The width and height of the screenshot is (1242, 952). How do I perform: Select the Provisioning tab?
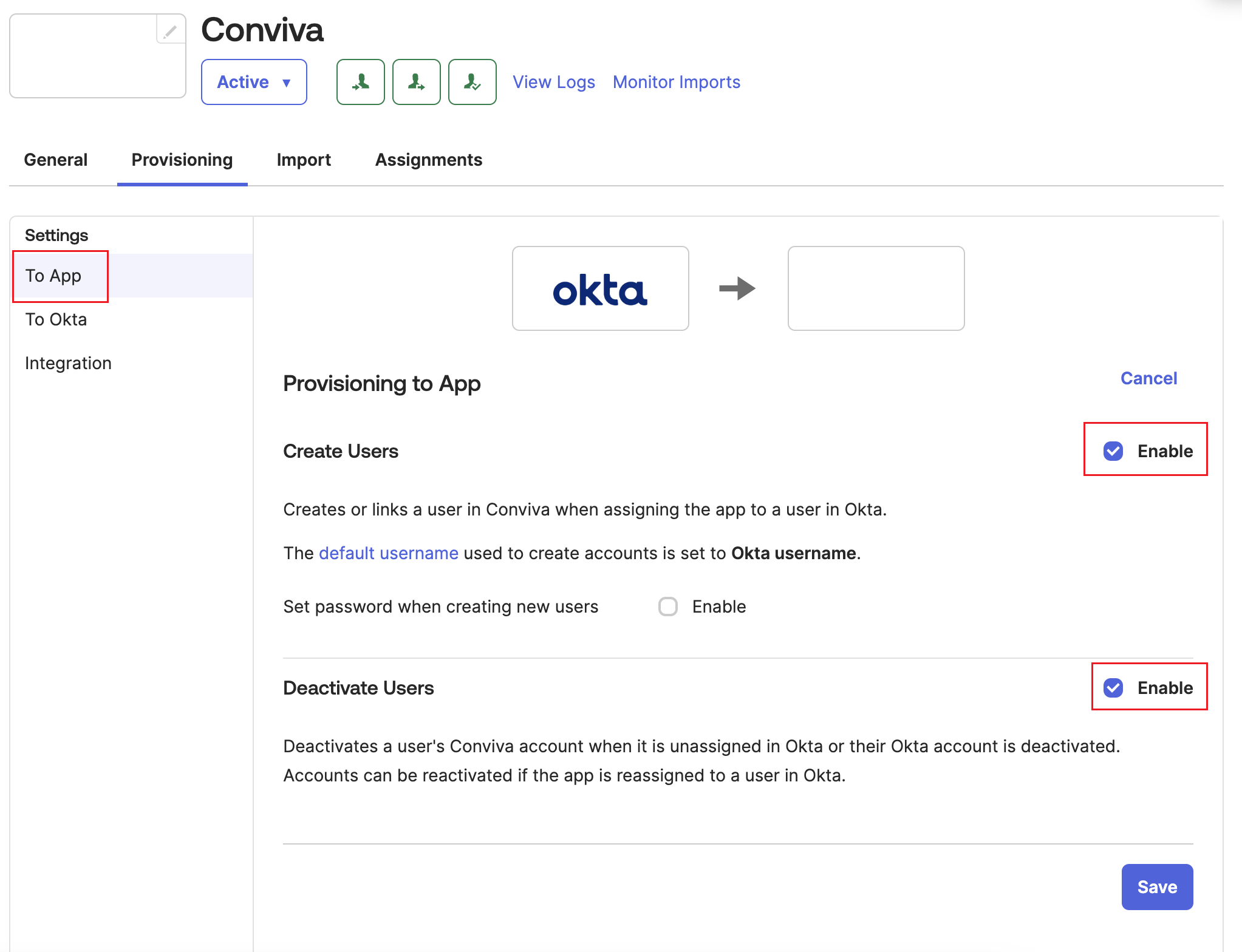[x=182, y=160]
